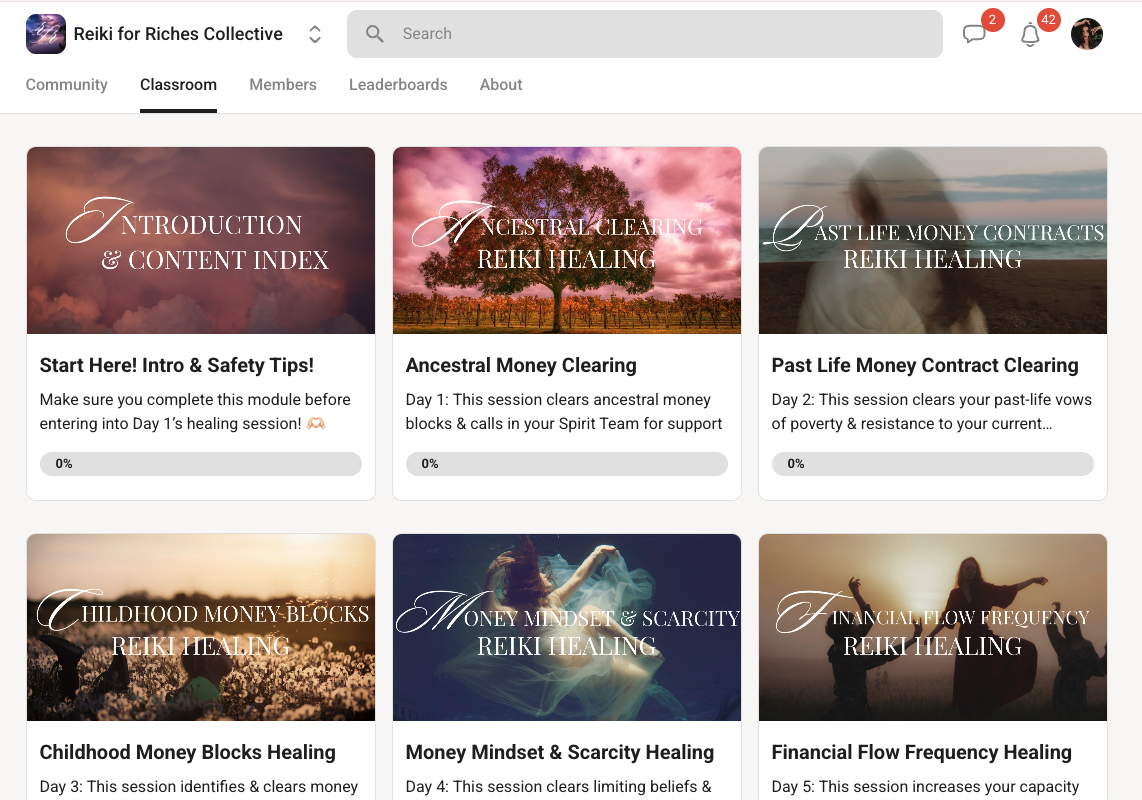Open the notifications bell icon
The image size is (1142, 800).
point(1030,34)
